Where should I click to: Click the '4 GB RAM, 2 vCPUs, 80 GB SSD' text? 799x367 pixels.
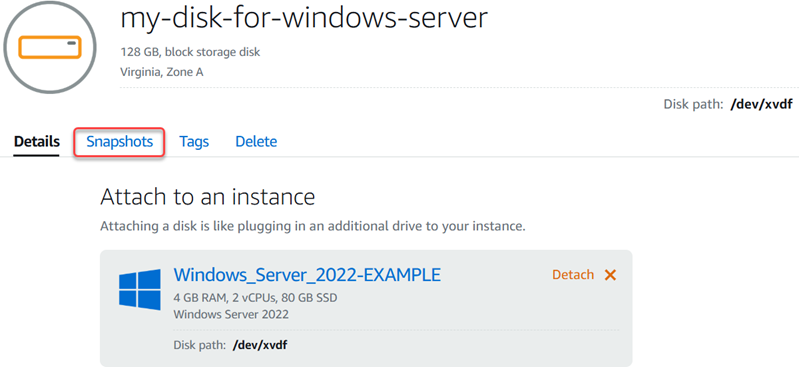[255, 297]
